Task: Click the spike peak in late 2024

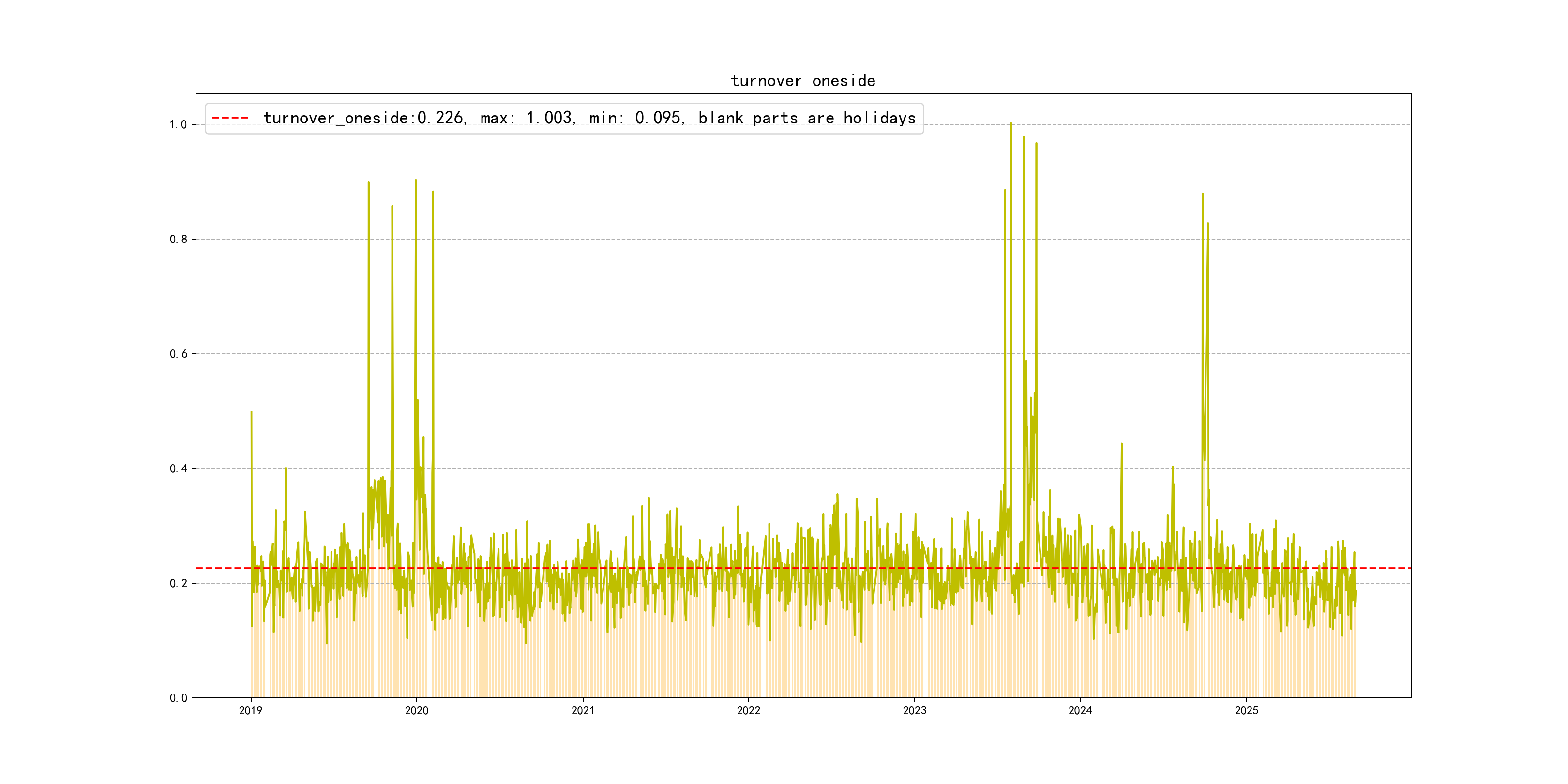Action: click(1202, 195)
